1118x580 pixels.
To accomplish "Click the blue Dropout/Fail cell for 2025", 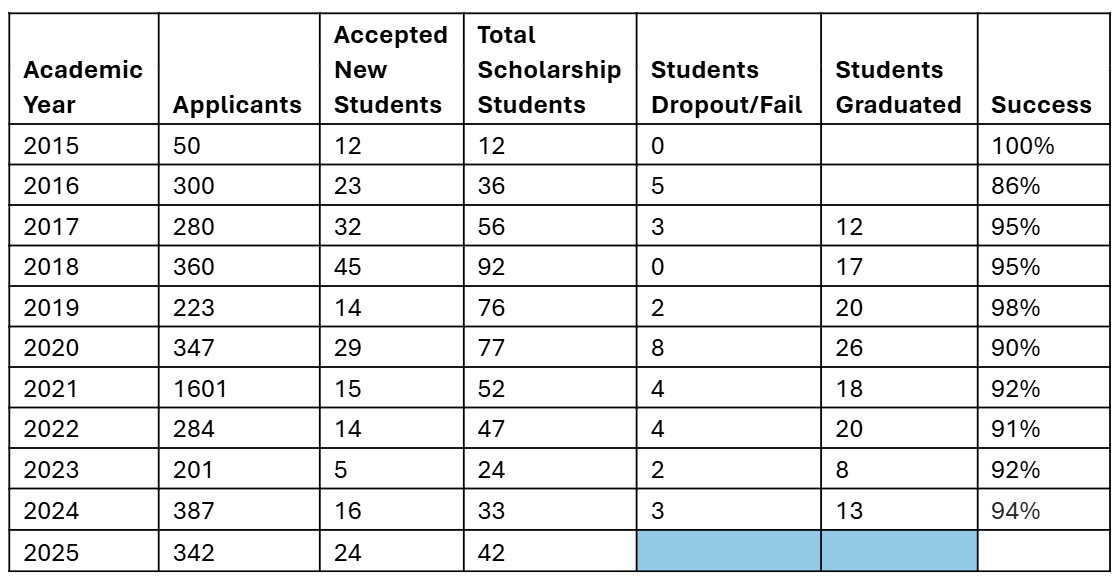I will 729,551.
